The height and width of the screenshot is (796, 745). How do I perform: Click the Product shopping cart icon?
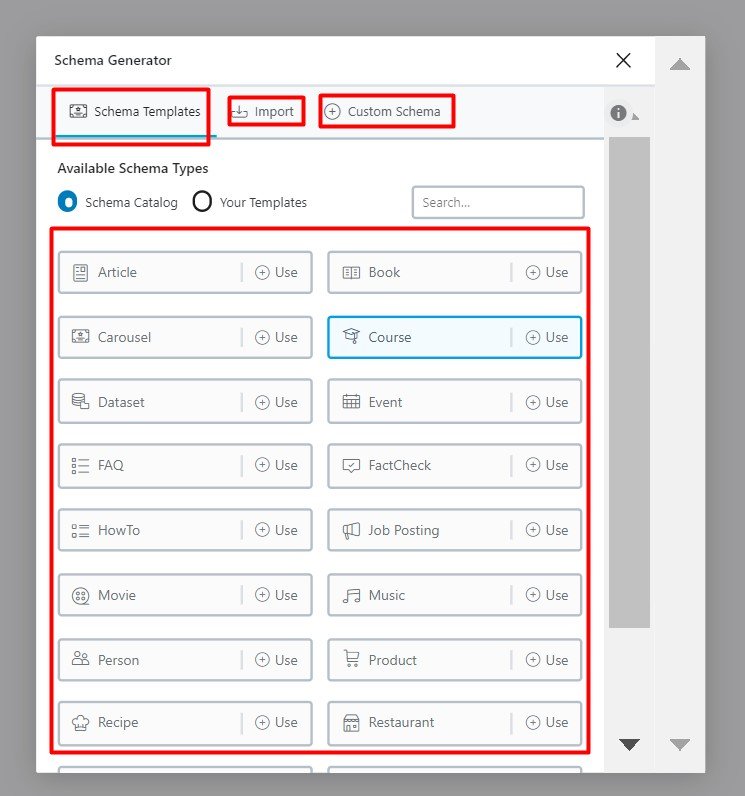coord(351,660)
